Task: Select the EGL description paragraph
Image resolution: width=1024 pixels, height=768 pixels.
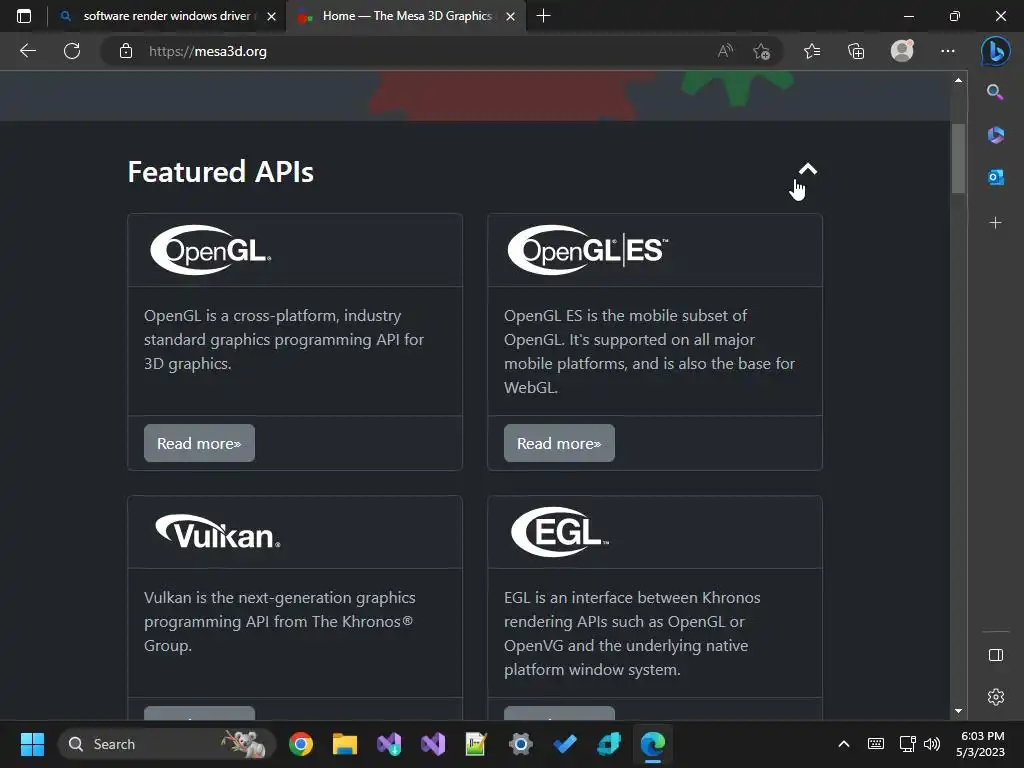Action: pyautogui.click(x=632, y=633)
